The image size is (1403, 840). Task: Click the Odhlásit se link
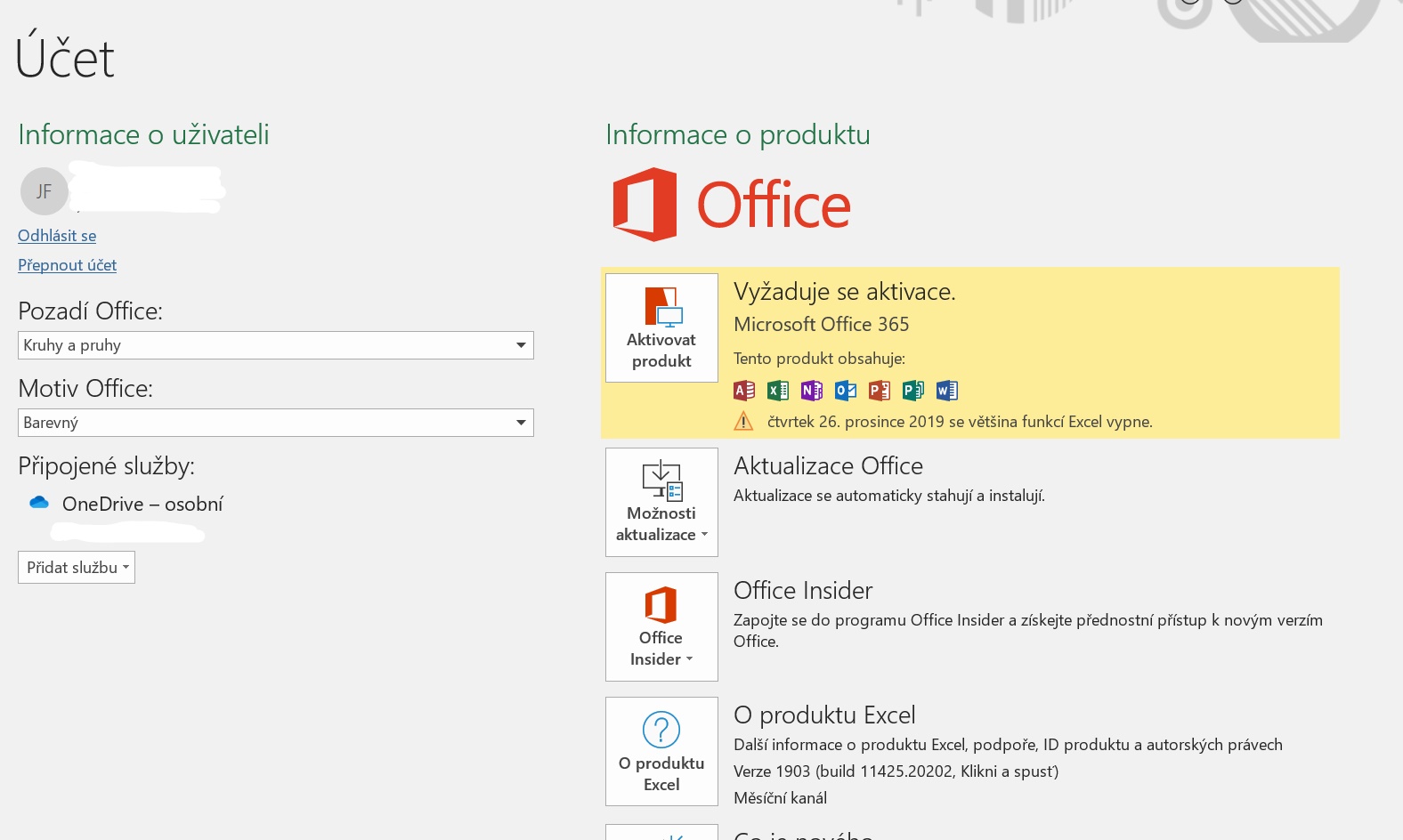tap(57, 236)
